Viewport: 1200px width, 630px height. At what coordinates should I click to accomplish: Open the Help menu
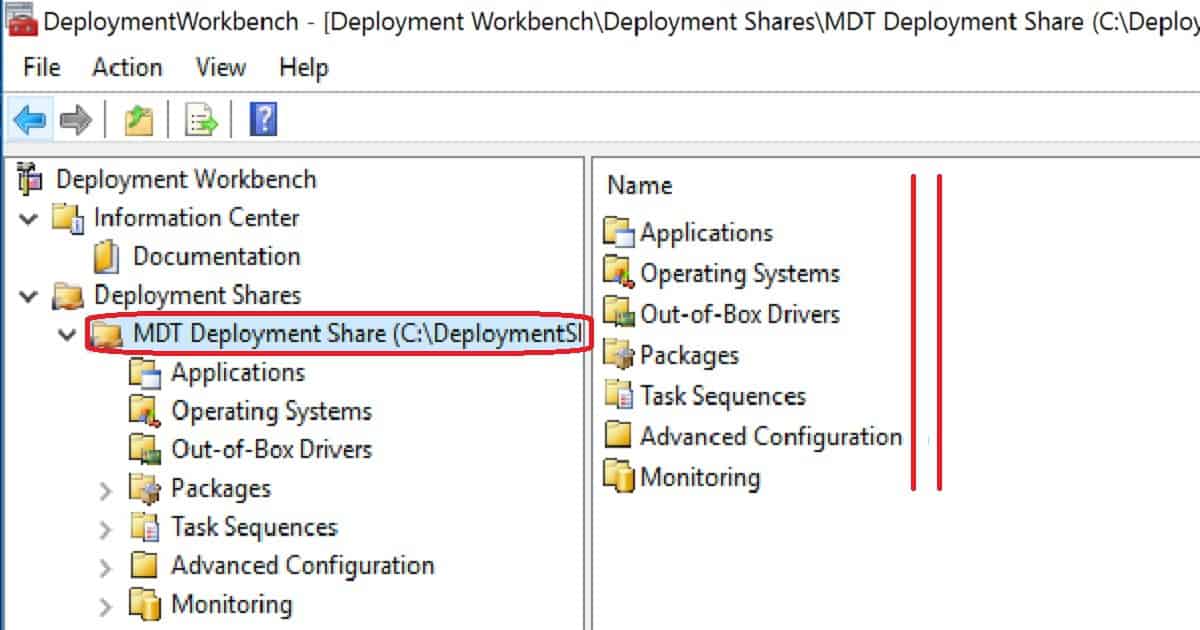pos(303,68)
